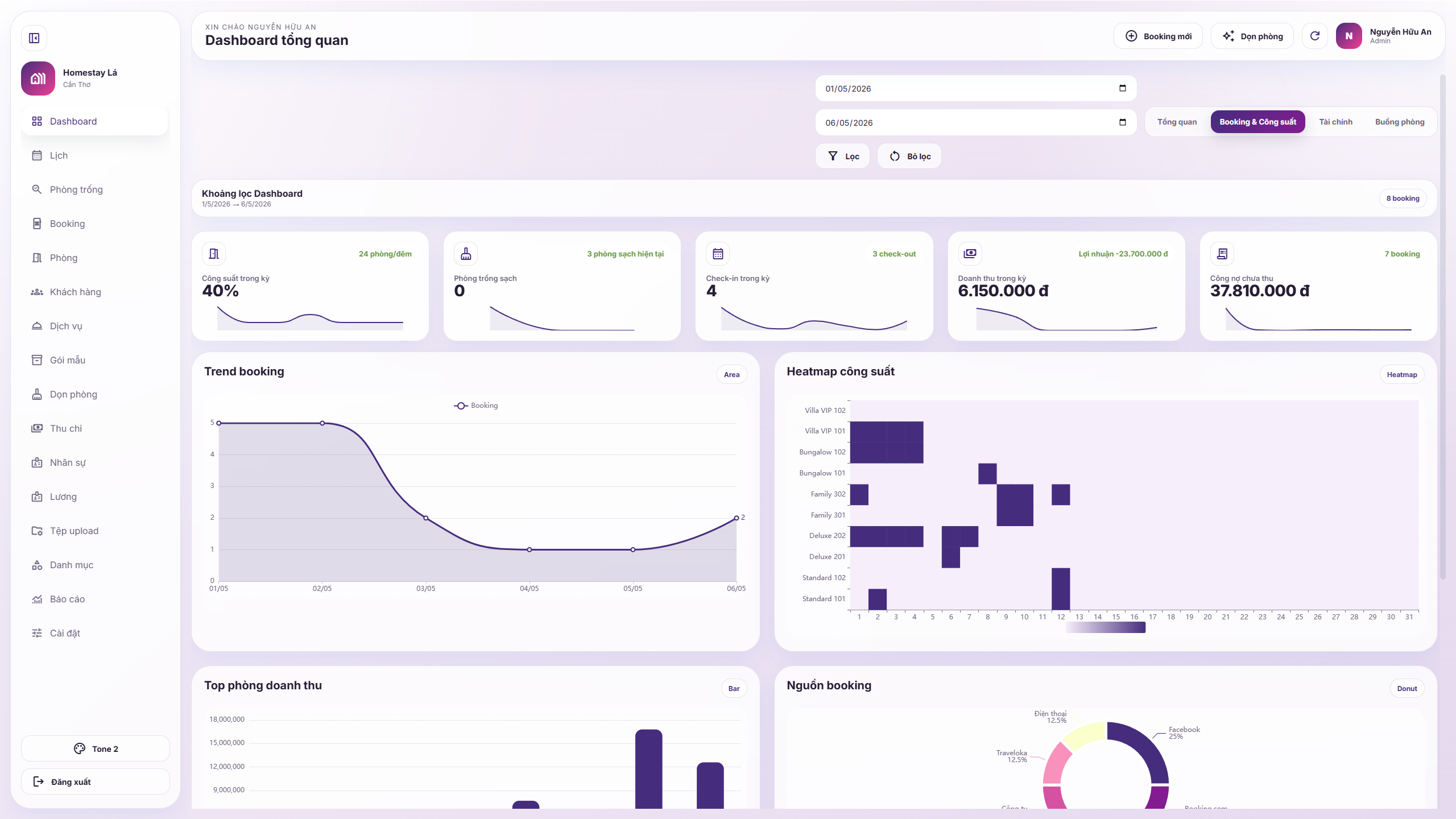Collapse the sidebar with the panel icon
The image size is (1456, 819).
tap(34, 38)
